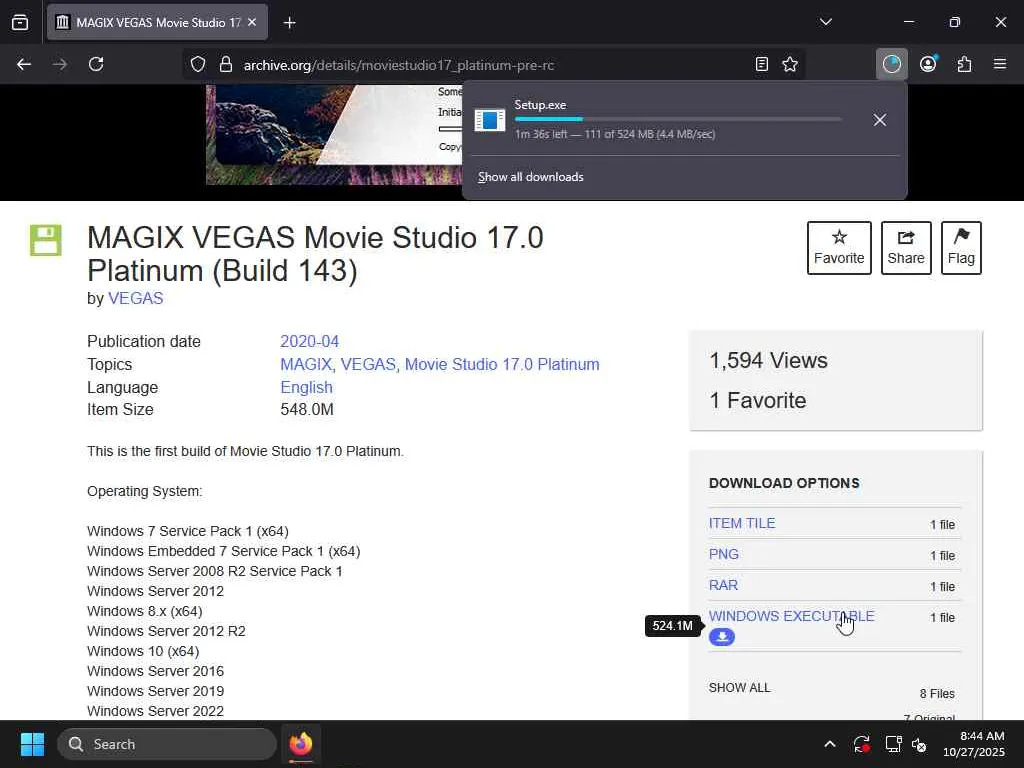This screenshot has height=768, width=1024.
Task: Open Firefox account icon
Action: pyautogui.click(x=928, y=64)
